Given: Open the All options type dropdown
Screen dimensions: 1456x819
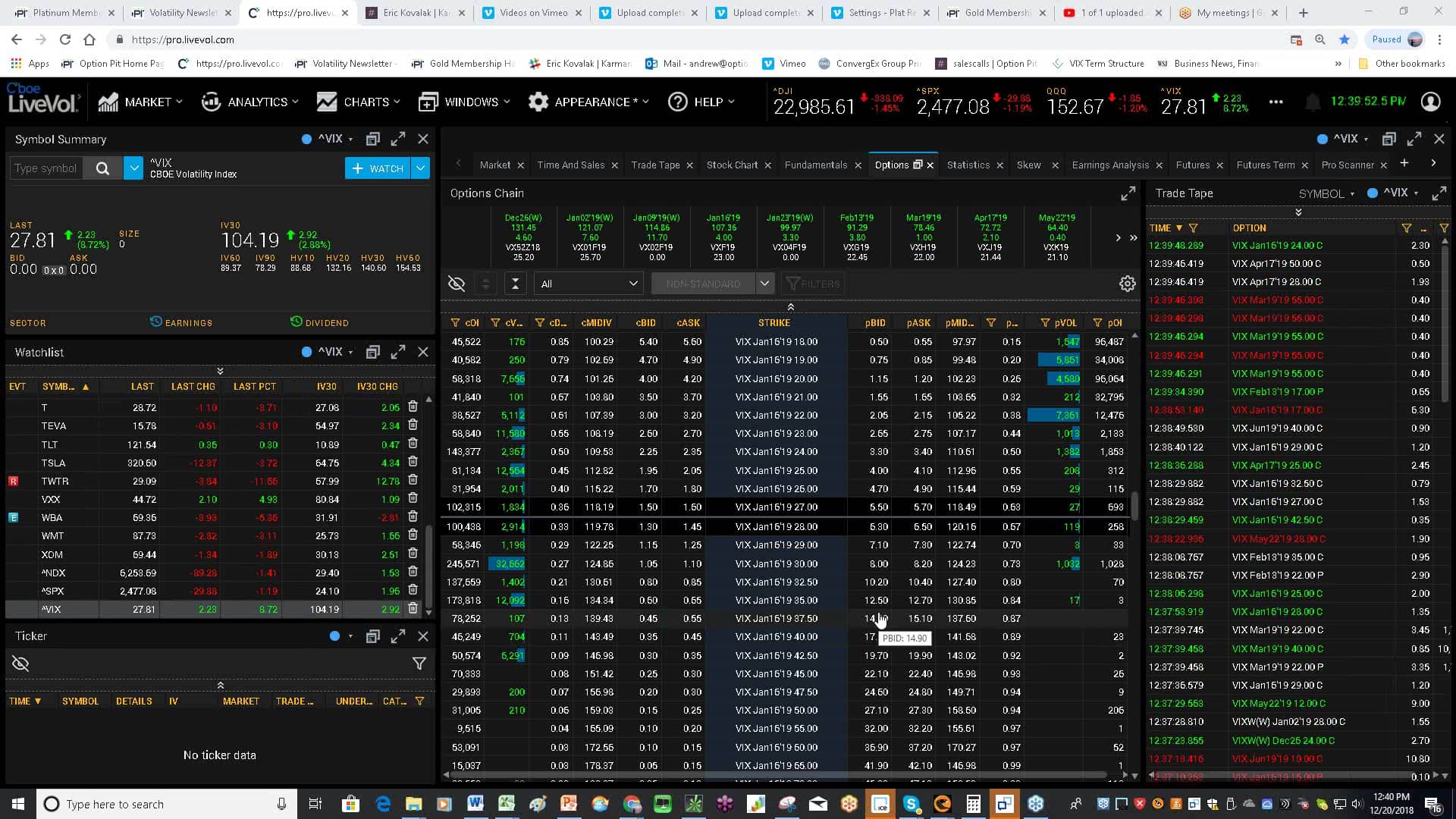Looking at the screenshot, I should (x=588, y=284).
